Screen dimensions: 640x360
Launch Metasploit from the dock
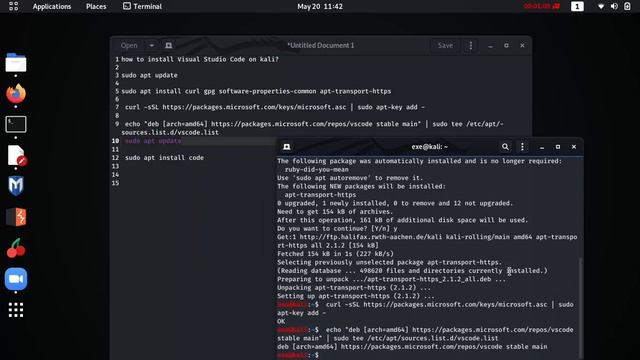pyautogui.click(x=16, y=186)
